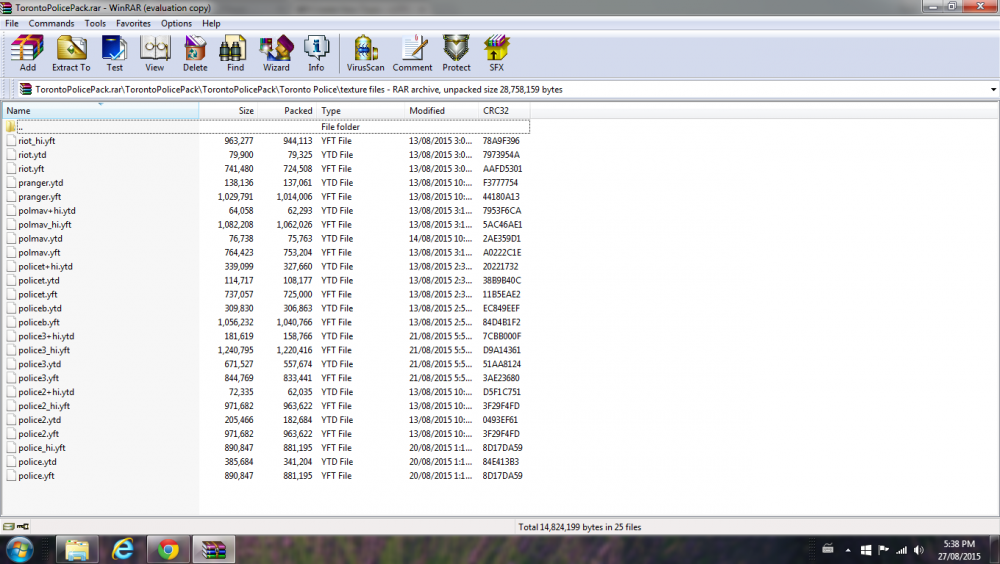Click the file icon of police3.yft
The height and width of the screenshot is (564, 1000).
pos(11,378)
